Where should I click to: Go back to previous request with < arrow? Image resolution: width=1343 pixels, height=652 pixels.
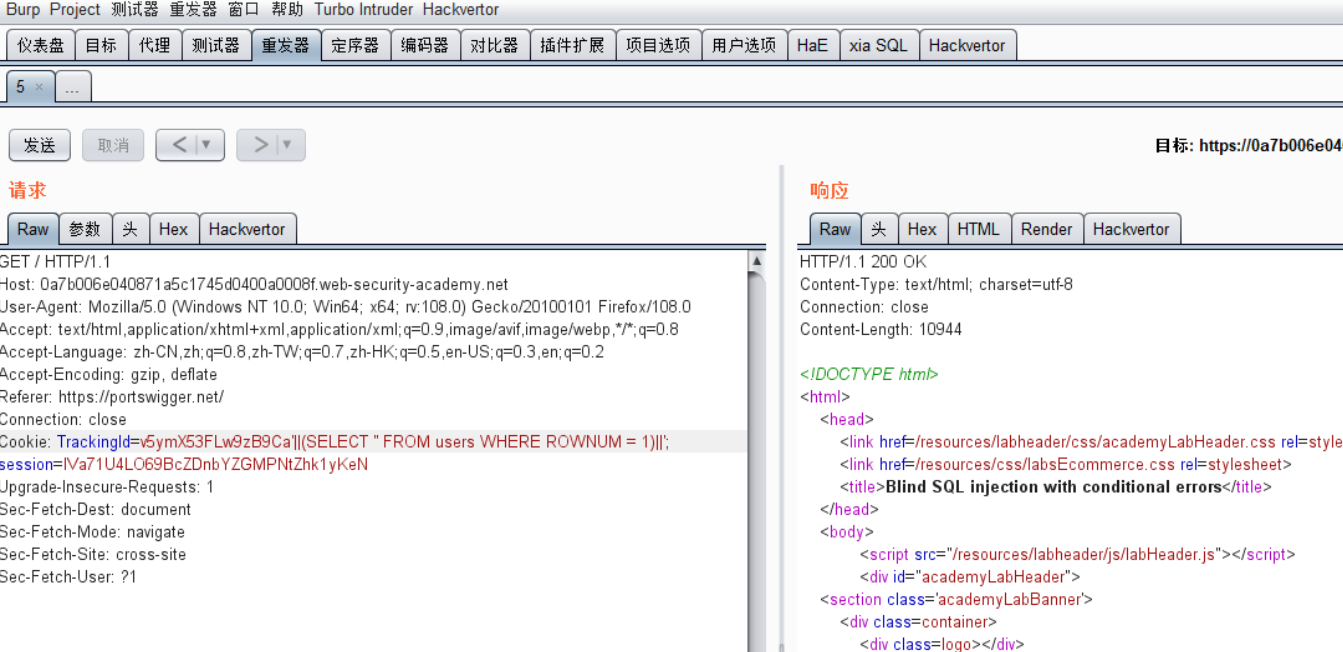coord(179,145)
